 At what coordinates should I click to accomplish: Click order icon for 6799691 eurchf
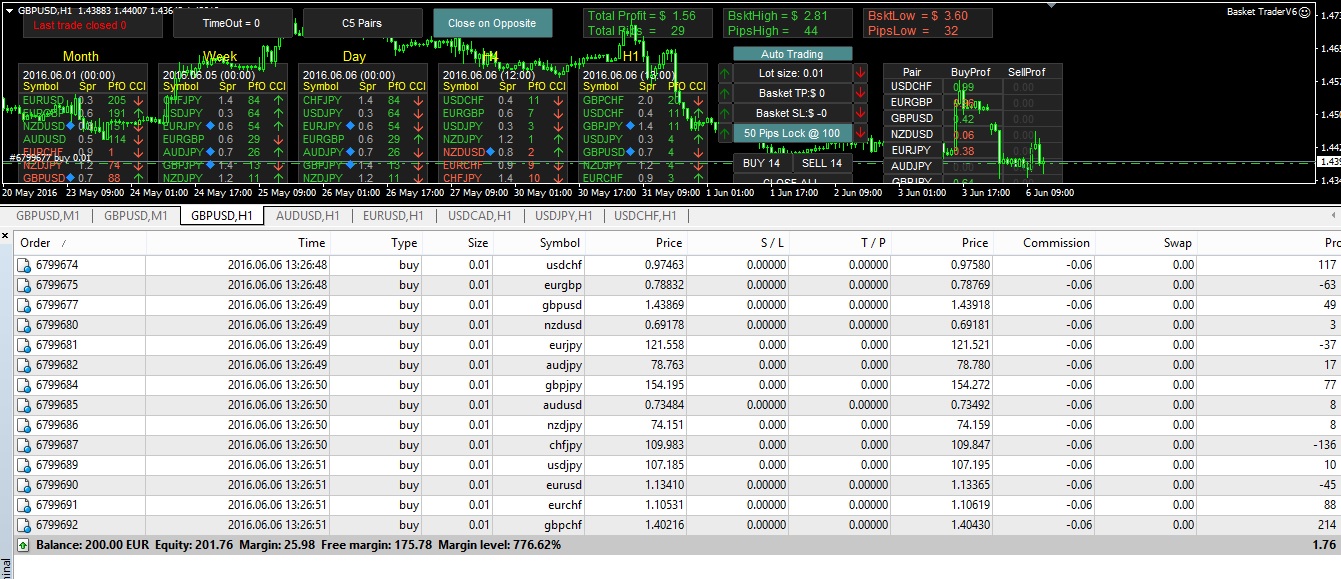click(x=24, y=505)
